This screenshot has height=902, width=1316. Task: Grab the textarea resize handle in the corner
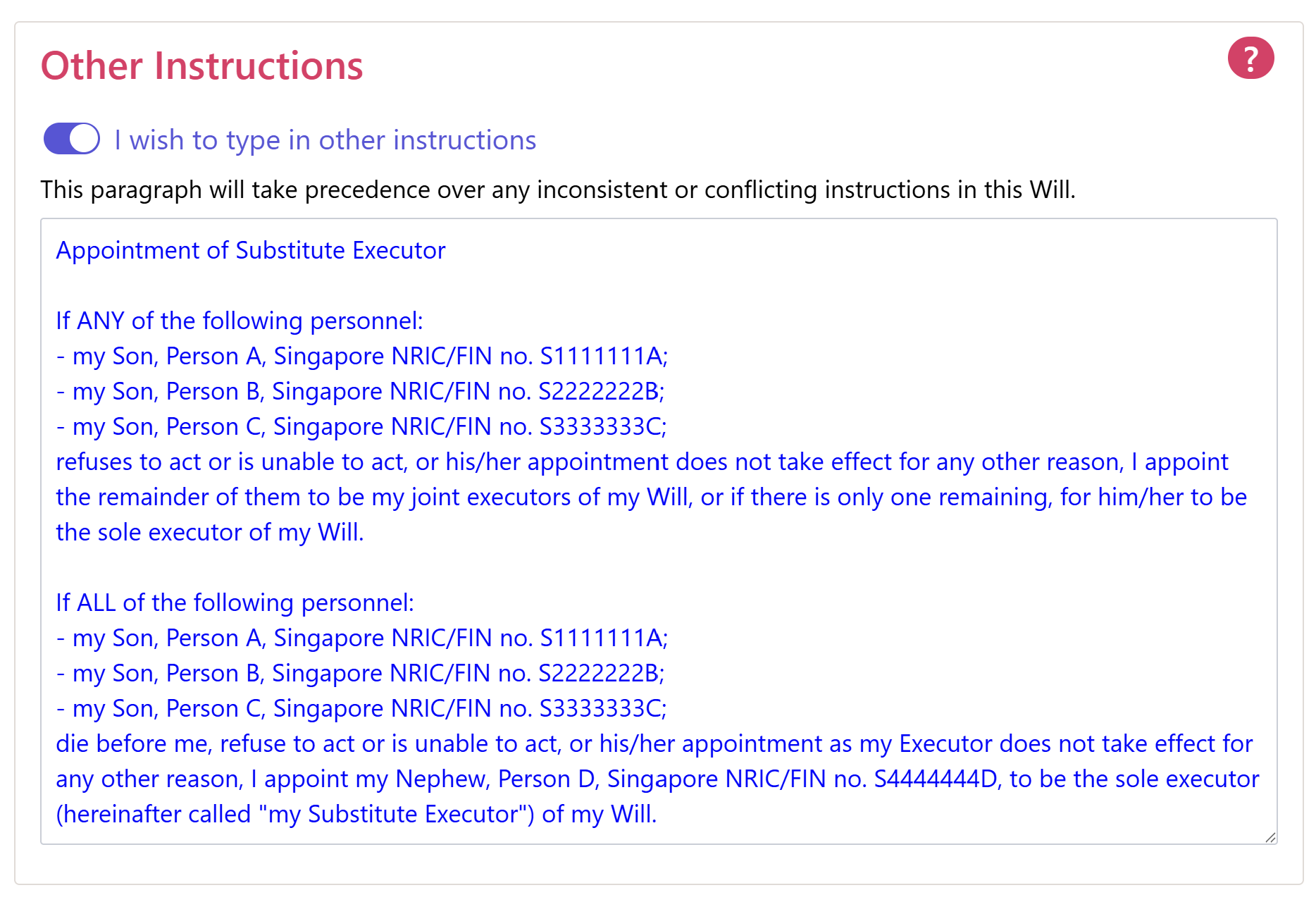coord(1270,836)
